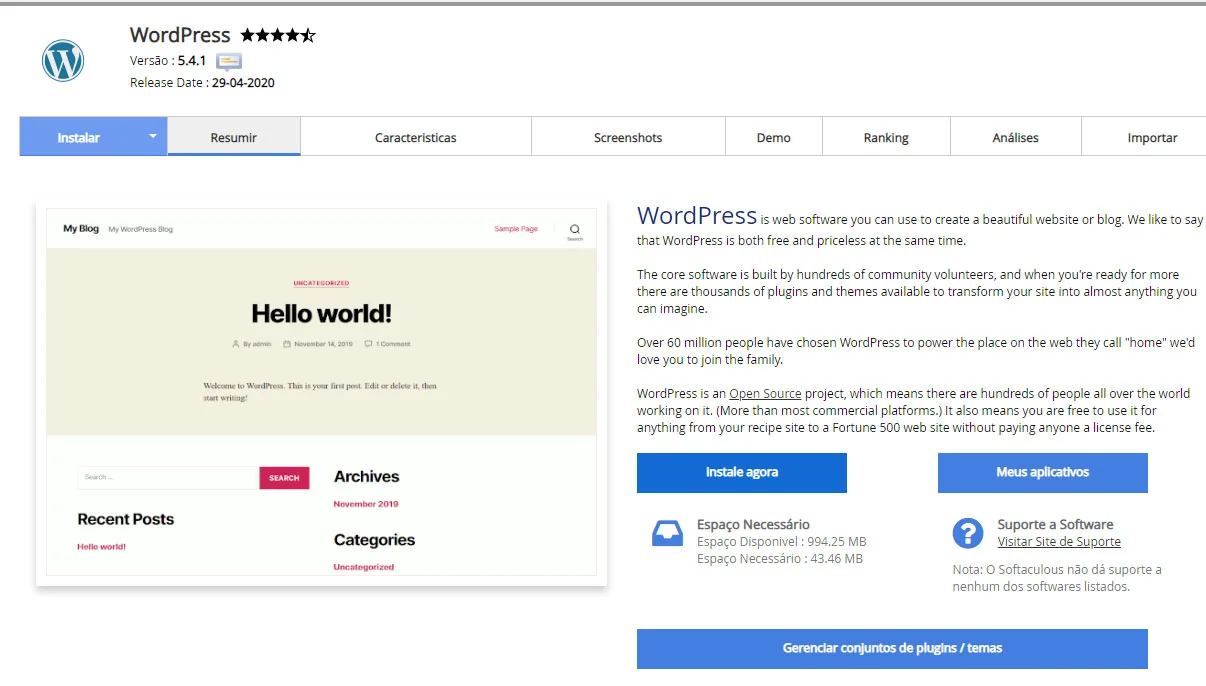Select the Resumir tab
Image resolution: width=1206 pixels, height=686 pixels.
[x=233, y=138]
